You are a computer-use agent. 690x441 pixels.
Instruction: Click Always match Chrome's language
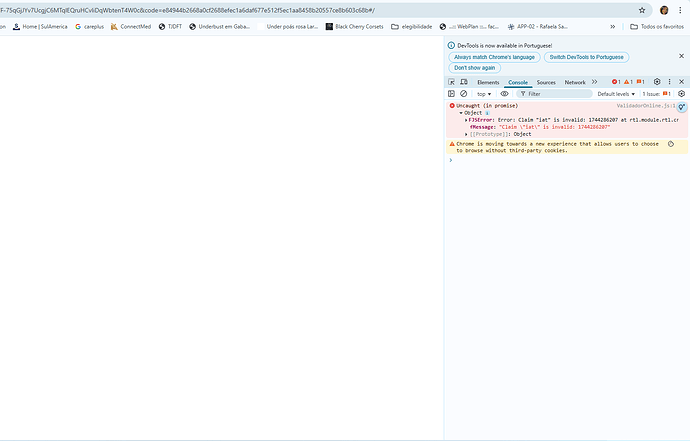coord(494,57)
